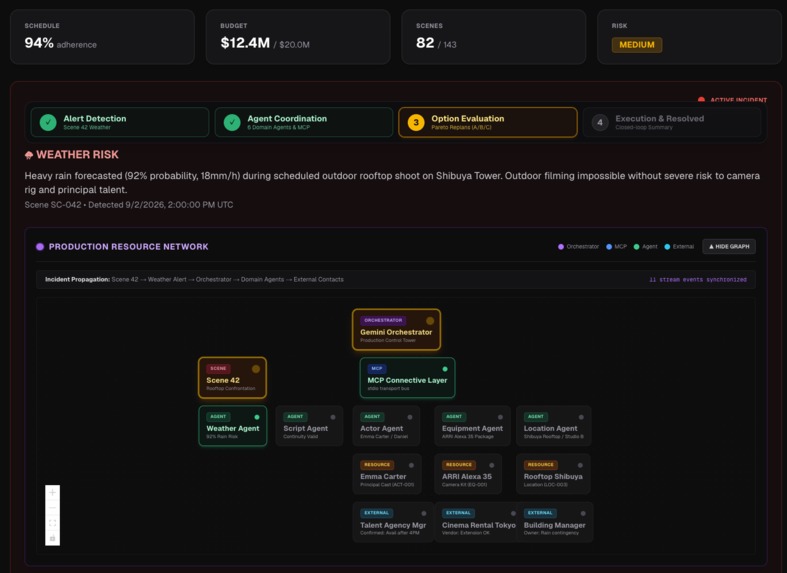Zoom out the network graph with minus control
Viewport: 787px width, 573px height.
[52, 508]
